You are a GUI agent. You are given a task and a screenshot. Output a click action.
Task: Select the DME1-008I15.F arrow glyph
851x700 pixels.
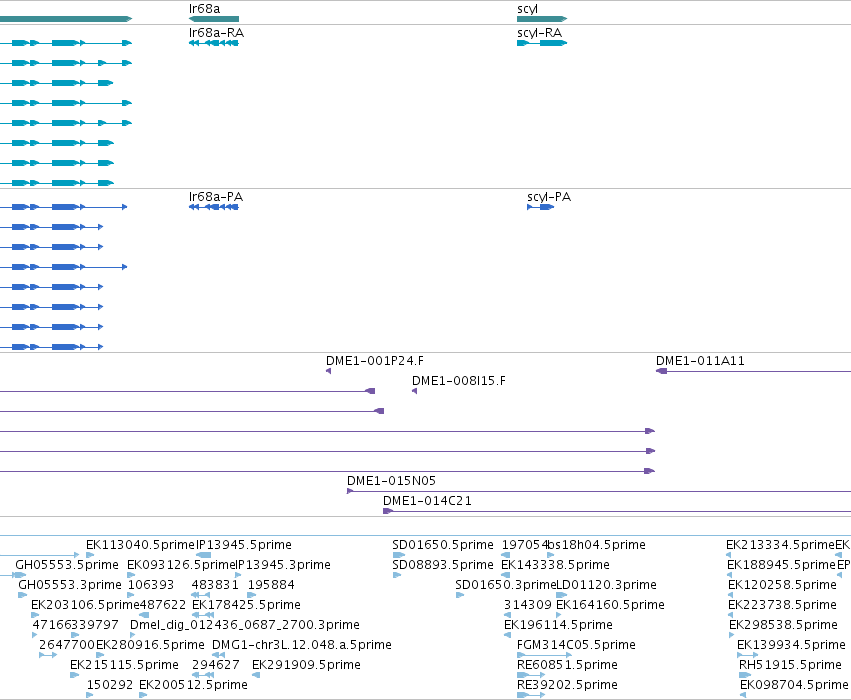pyautogui.click(x=415, y=391)
